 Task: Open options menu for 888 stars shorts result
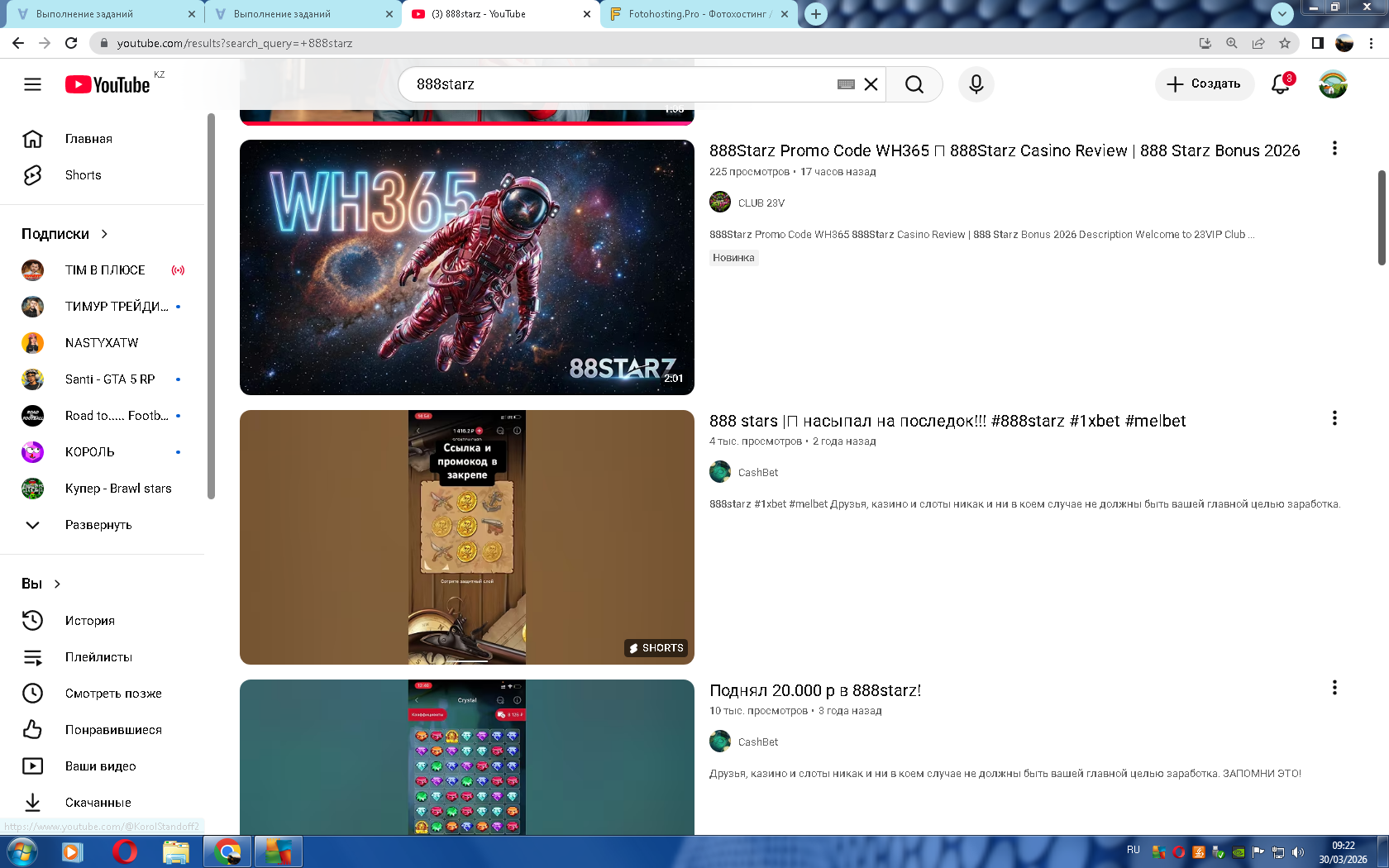(x=1334, y=418)
